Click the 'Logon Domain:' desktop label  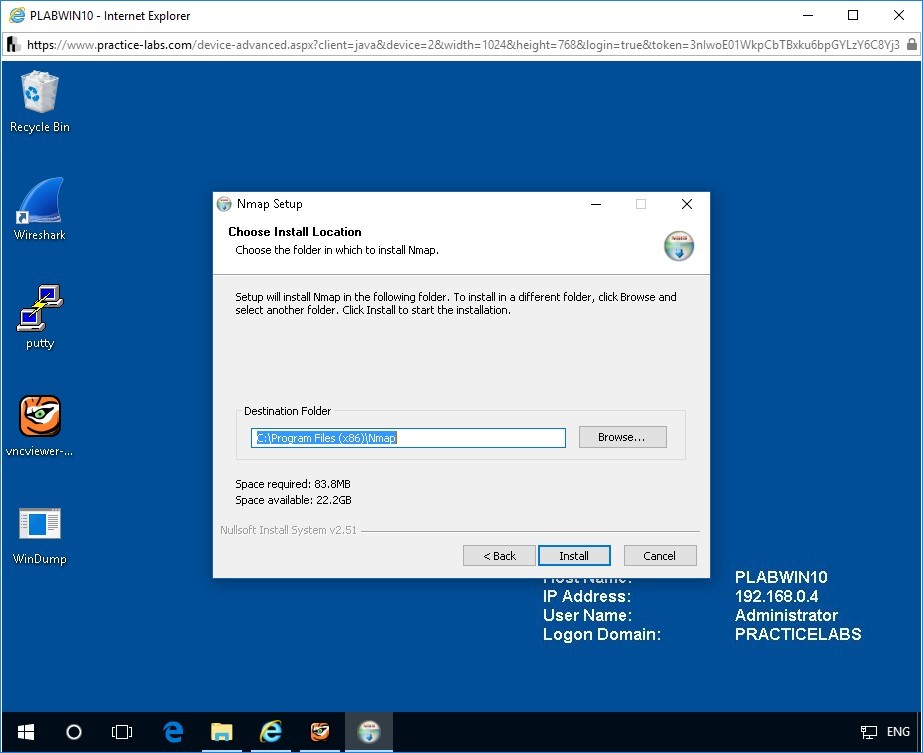[x=602, y=634]
